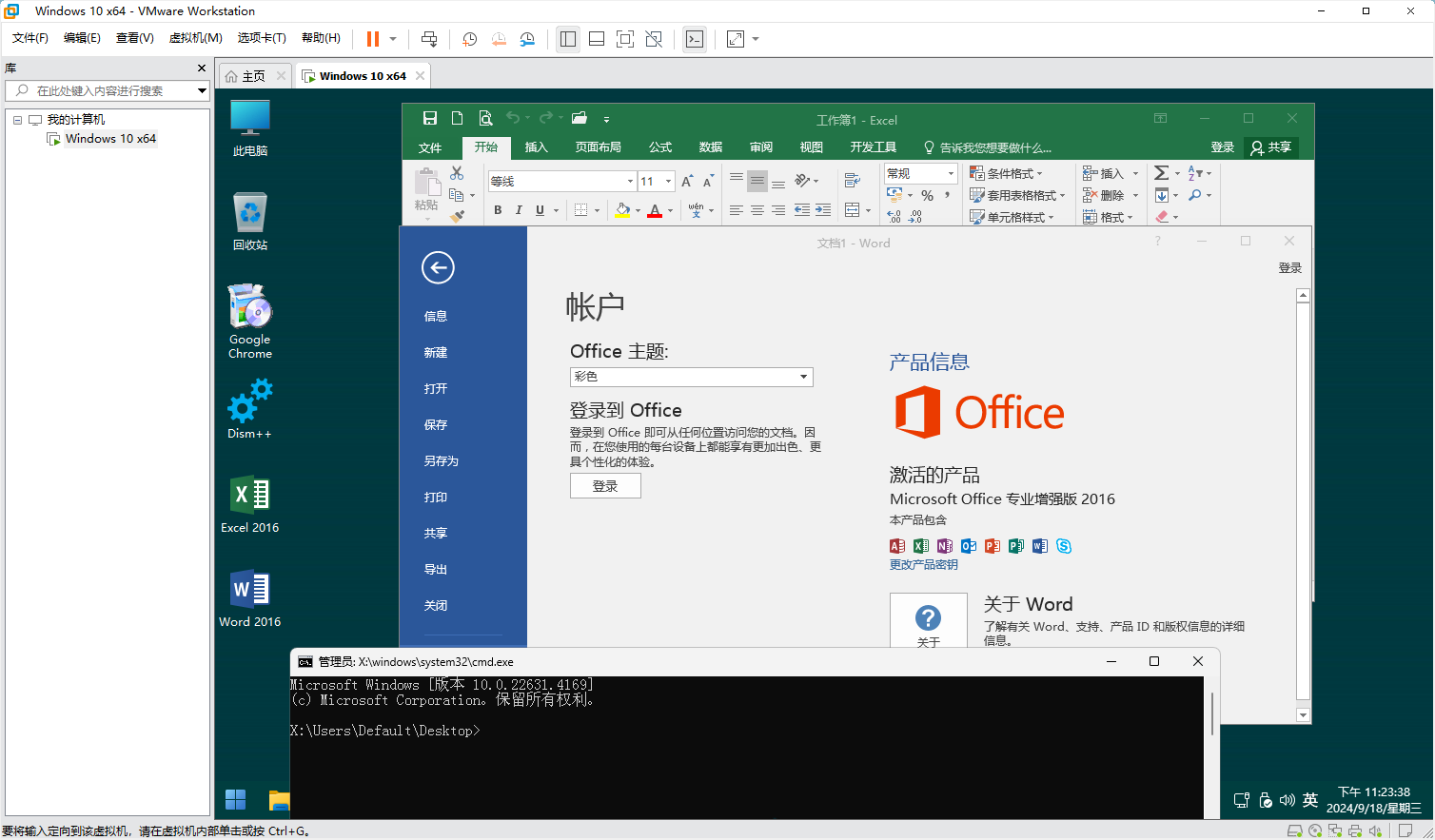The image size is (1435, 840).
Task: Open the Excel font name 等线 dropdown
Action: 630,181
